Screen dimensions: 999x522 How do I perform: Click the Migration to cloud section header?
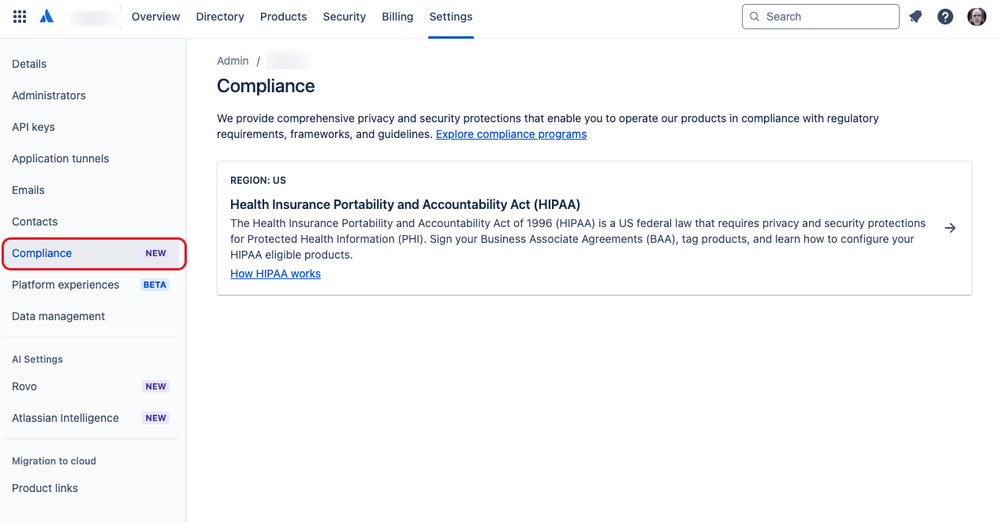54,461
